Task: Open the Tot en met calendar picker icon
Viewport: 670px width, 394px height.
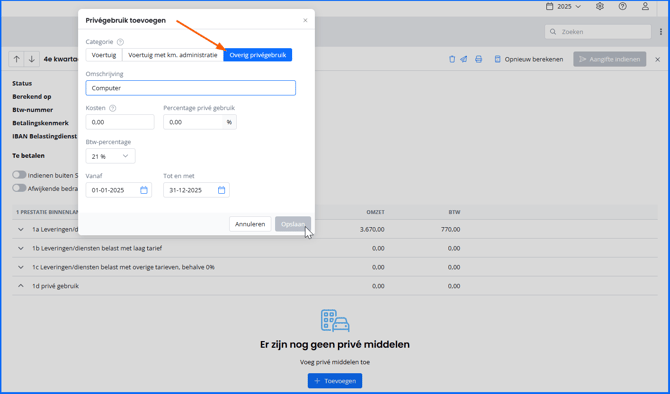Action: pyautogui.click(x=221, y=190)
